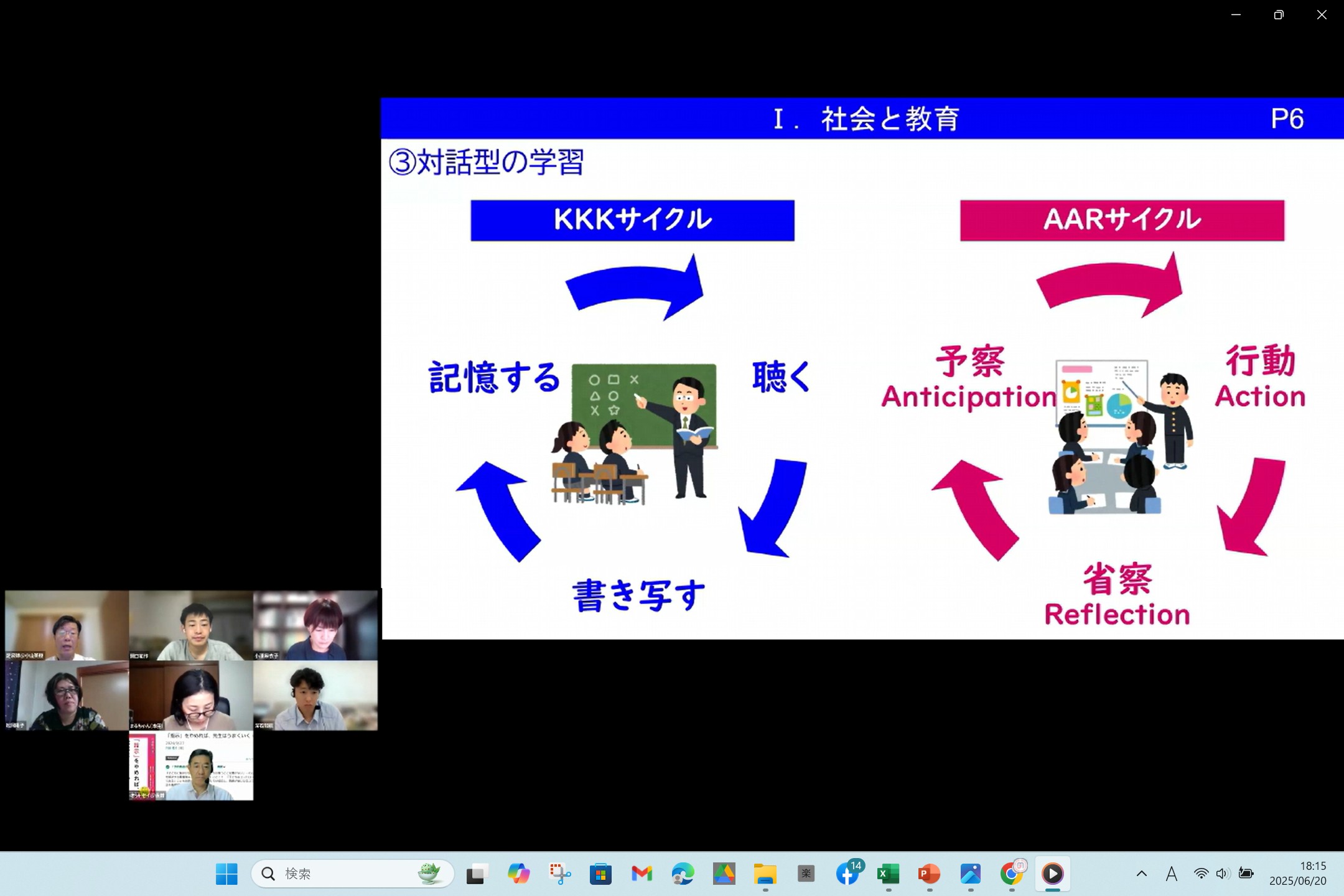The height and width of the screenshot is (896, 1344).
Task: Open the gray 楽 app icon
Action: pos(806,874)
